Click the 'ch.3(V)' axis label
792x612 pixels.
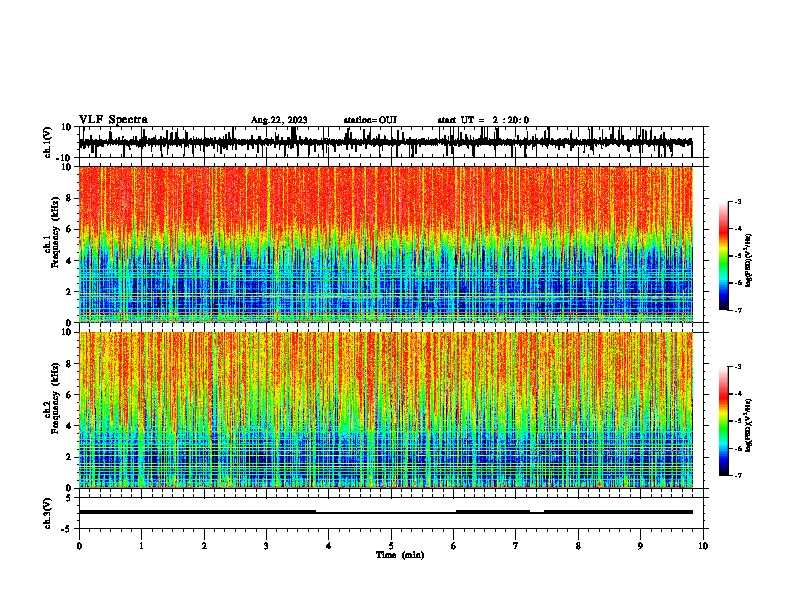48,514
